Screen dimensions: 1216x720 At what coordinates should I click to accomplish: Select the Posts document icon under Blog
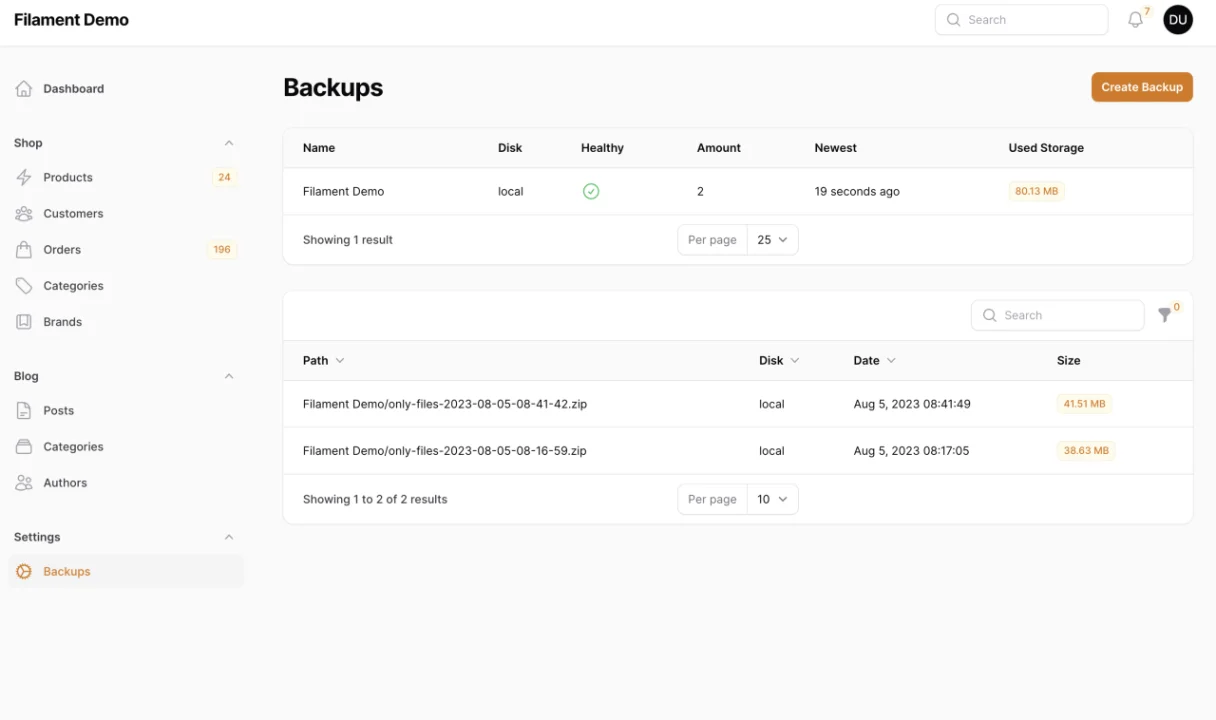pos(24,410)
